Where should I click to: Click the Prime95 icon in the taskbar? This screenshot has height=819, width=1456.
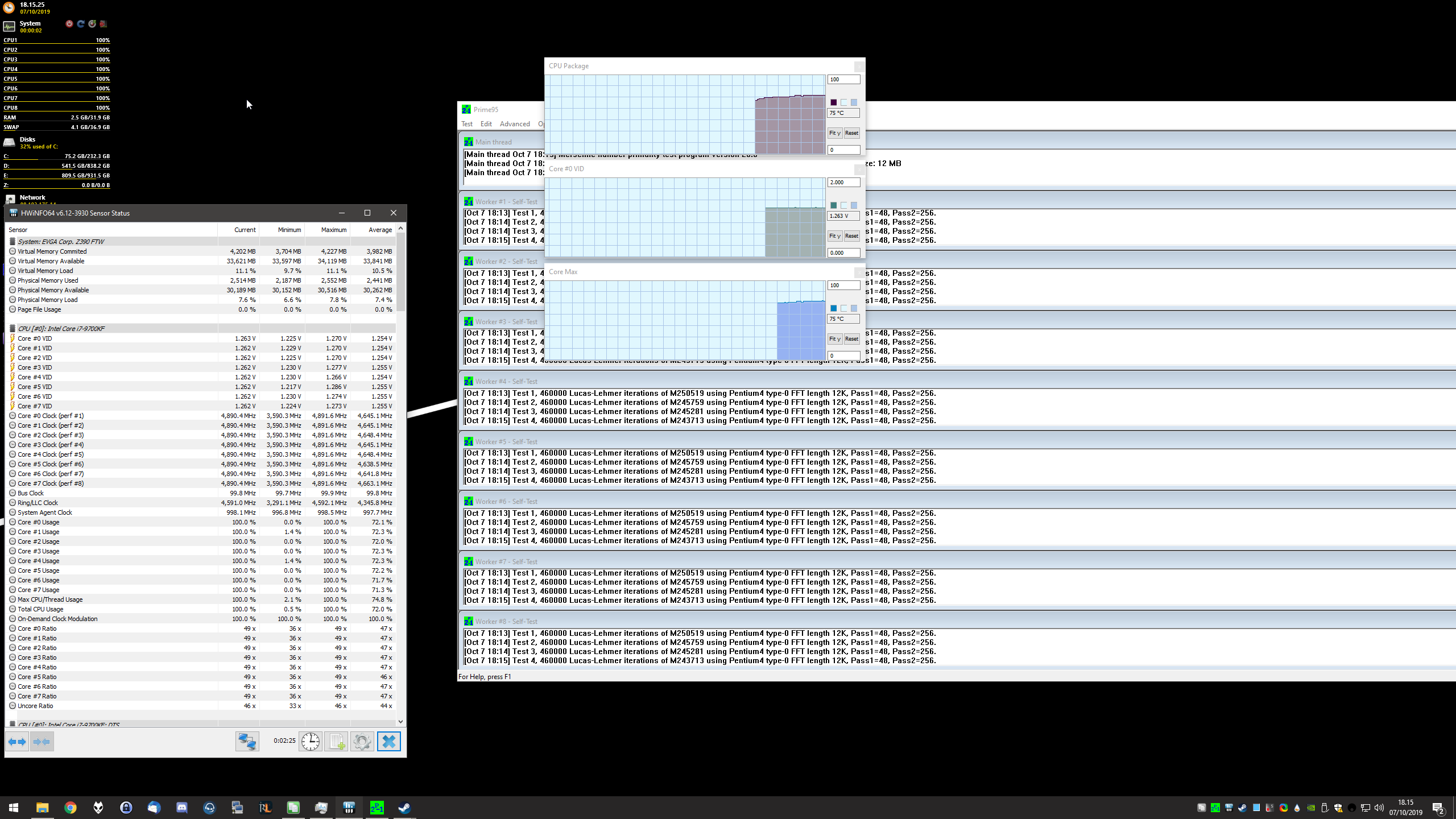(377, 808)
